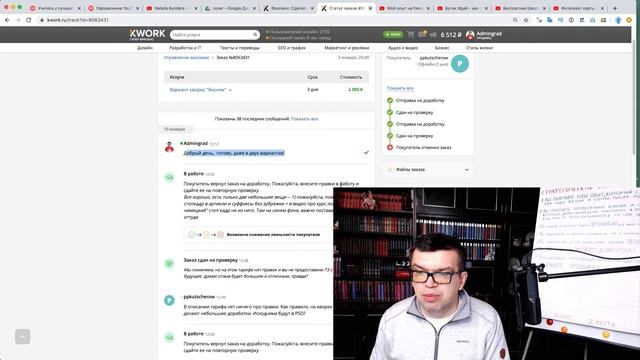
Task: Click 'Показать все' link in the order history sidebar
Action: tap(400, 88)
